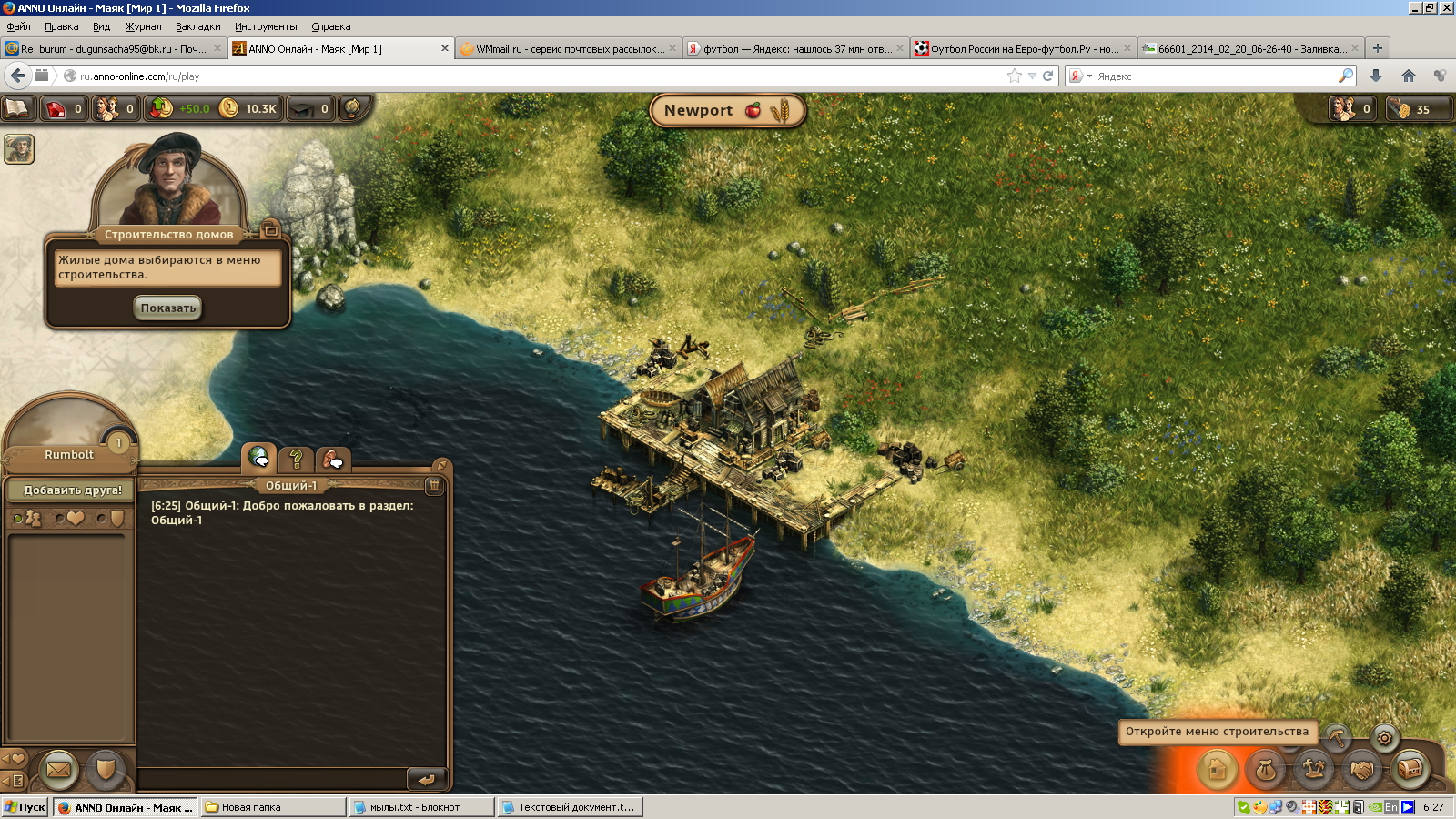Toggle the En language indicator in tray
Screen dimensions: 1456x819
coord(1391,807)
